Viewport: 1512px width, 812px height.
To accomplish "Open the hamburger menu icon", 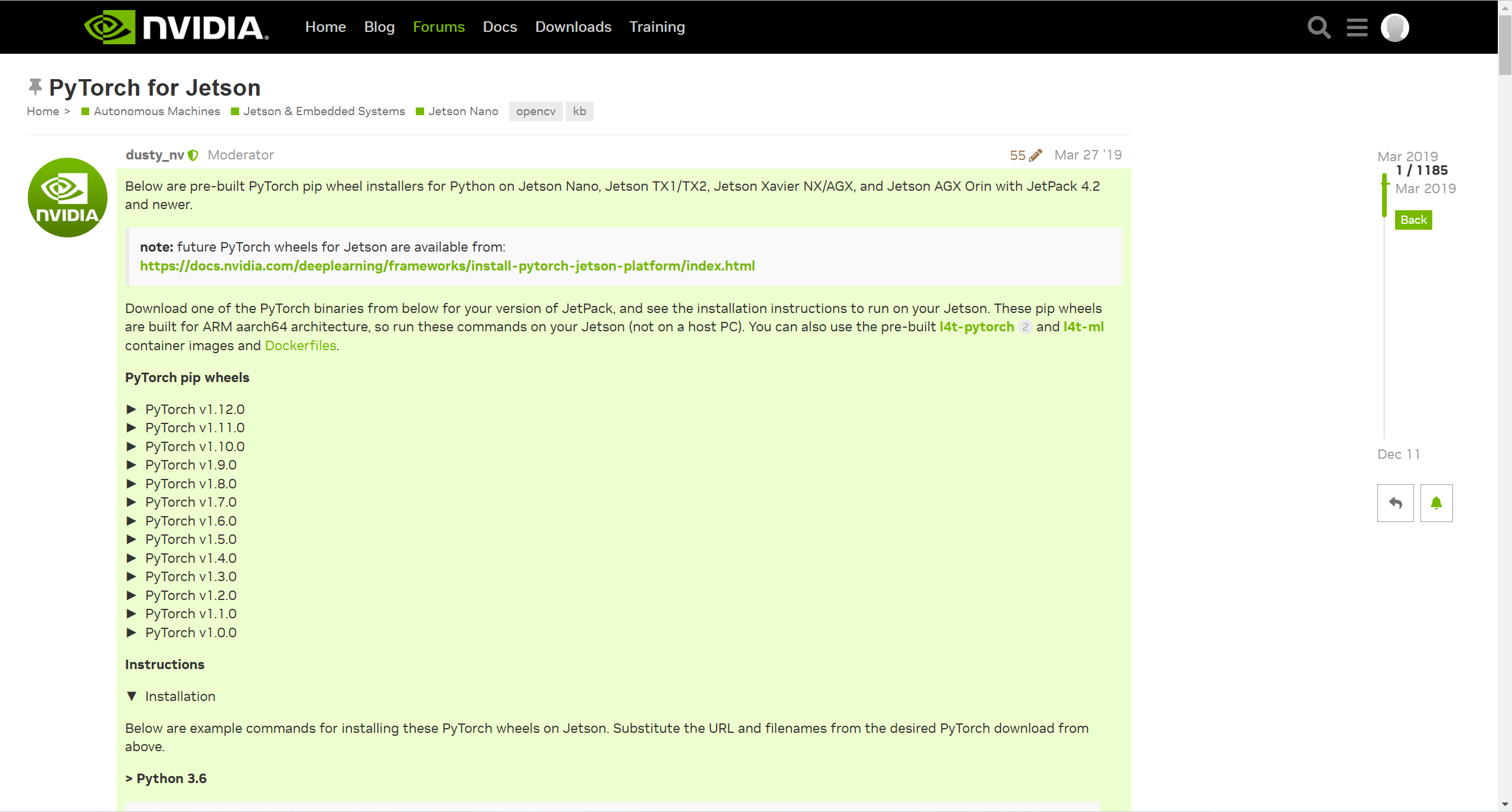I will (x=1357, y=27).
